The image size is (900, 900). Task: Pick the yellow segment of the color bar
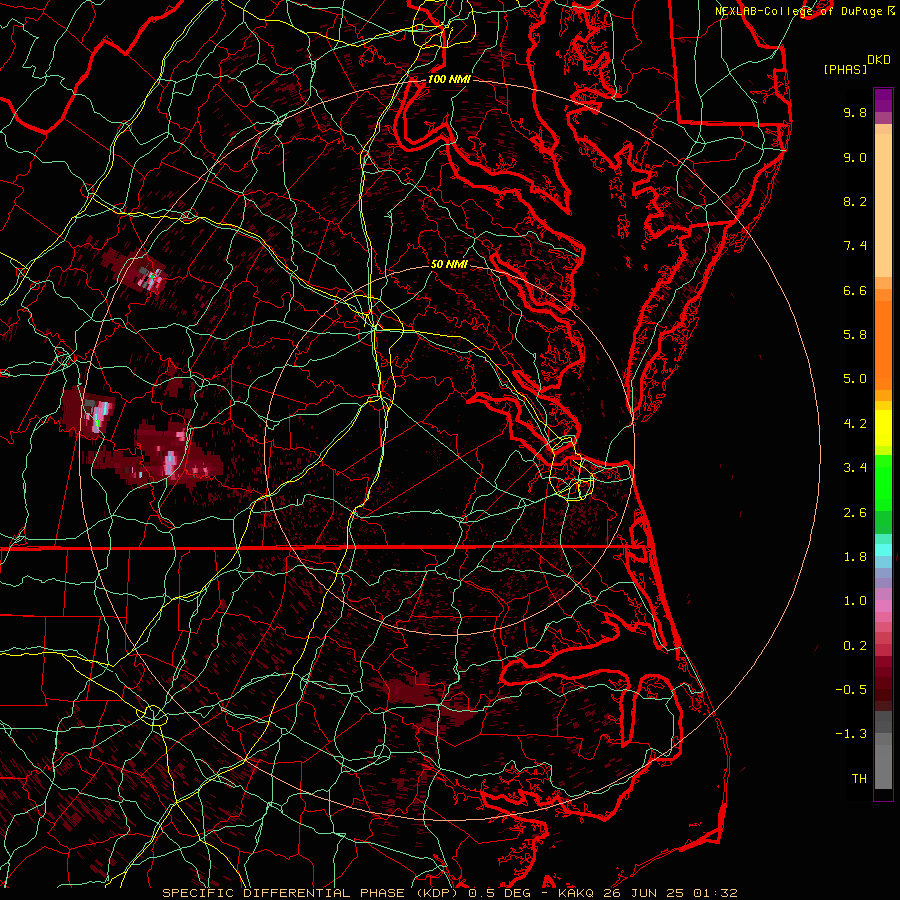(883, 428)
